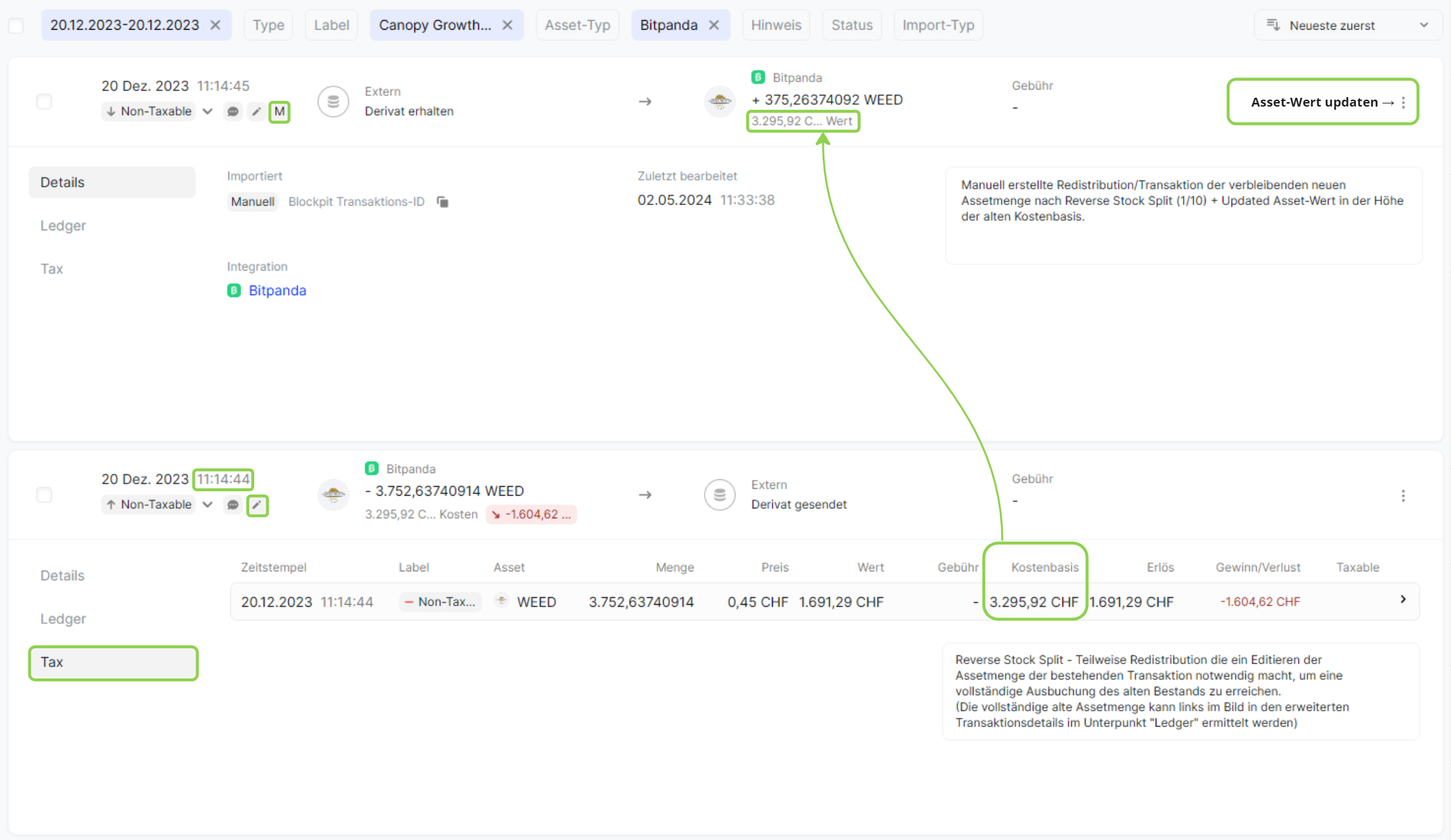
Task: Click the Extern destination icon in second transaction
Action: tap(720, 495)
